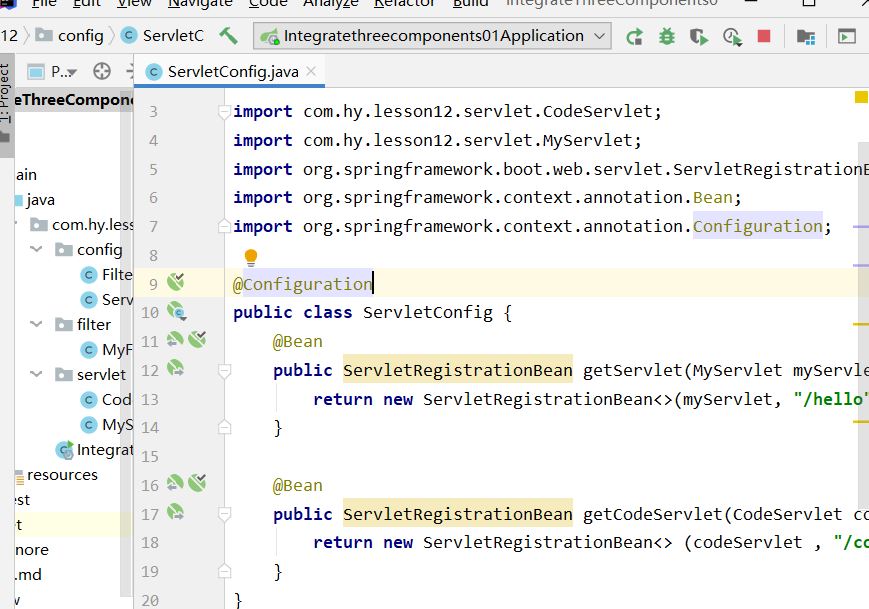
Task: Click the autowired gutter icon on line 17
Action: pyautogui.click(x=175, y=511)
